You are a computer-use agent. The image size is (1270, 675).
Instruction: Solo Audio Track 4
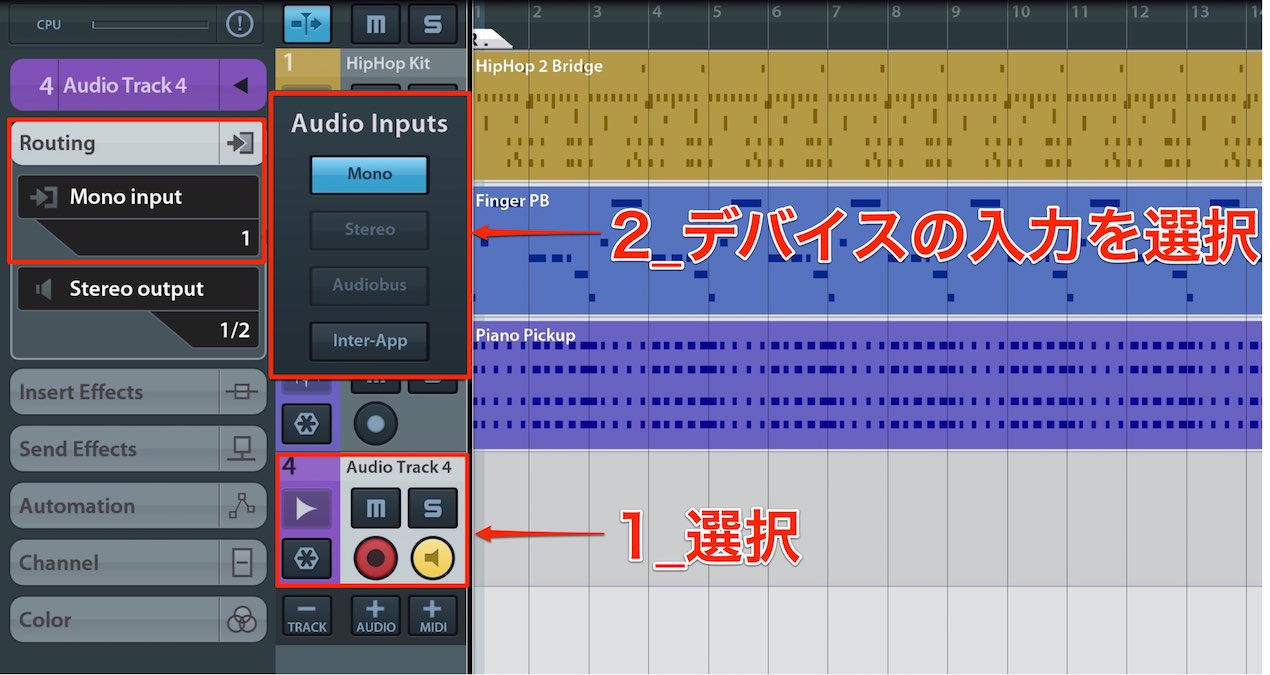(x=432, y=509)
